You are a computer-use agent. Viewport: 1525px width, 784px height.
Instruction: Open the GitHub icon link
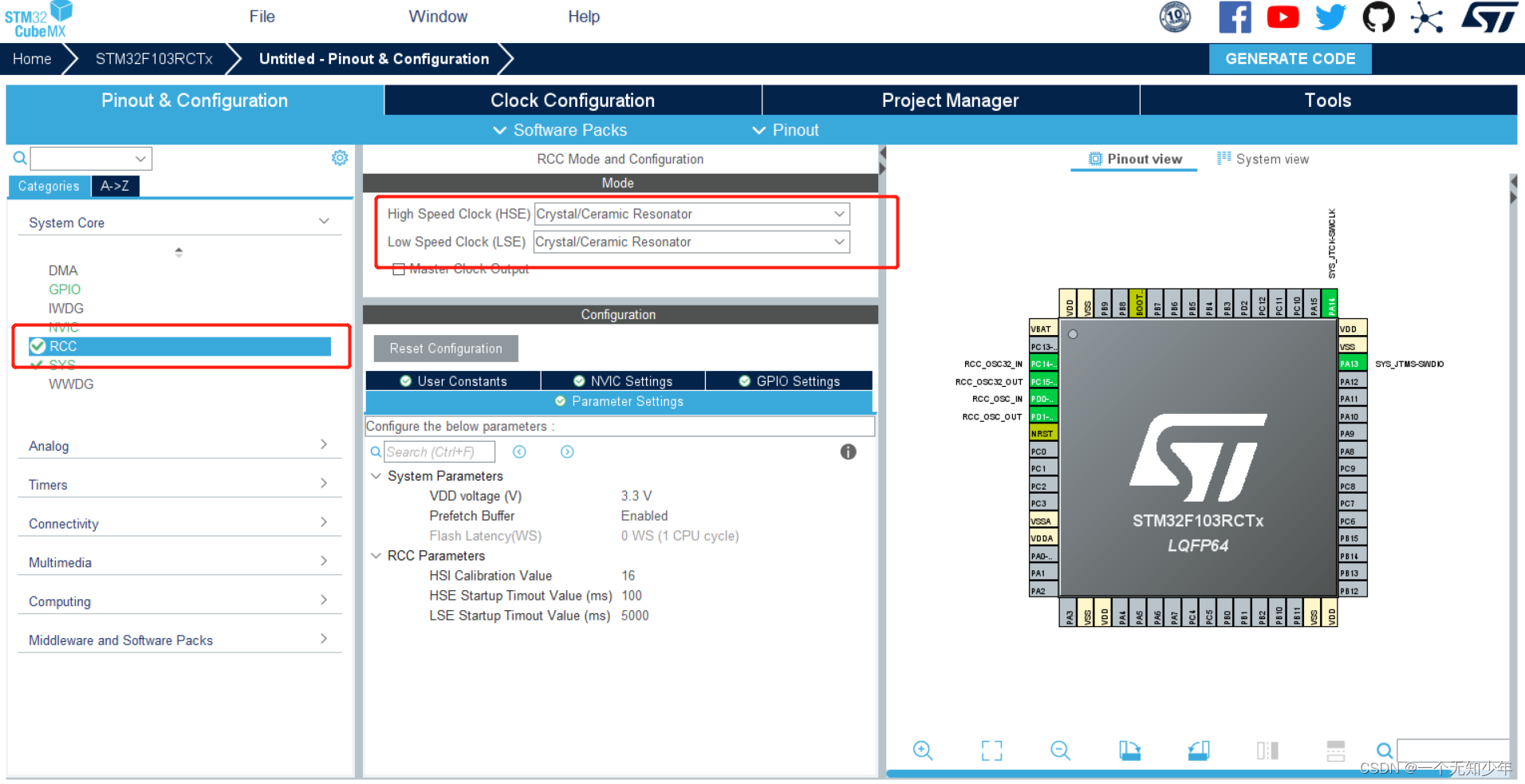tap(1378, 17)
